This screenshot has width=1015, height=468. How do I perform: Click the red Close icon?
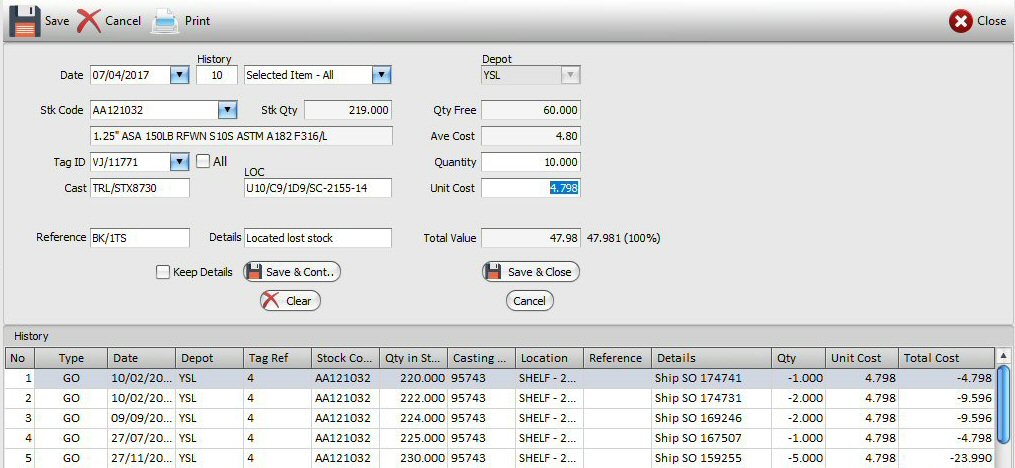(961, 21)
